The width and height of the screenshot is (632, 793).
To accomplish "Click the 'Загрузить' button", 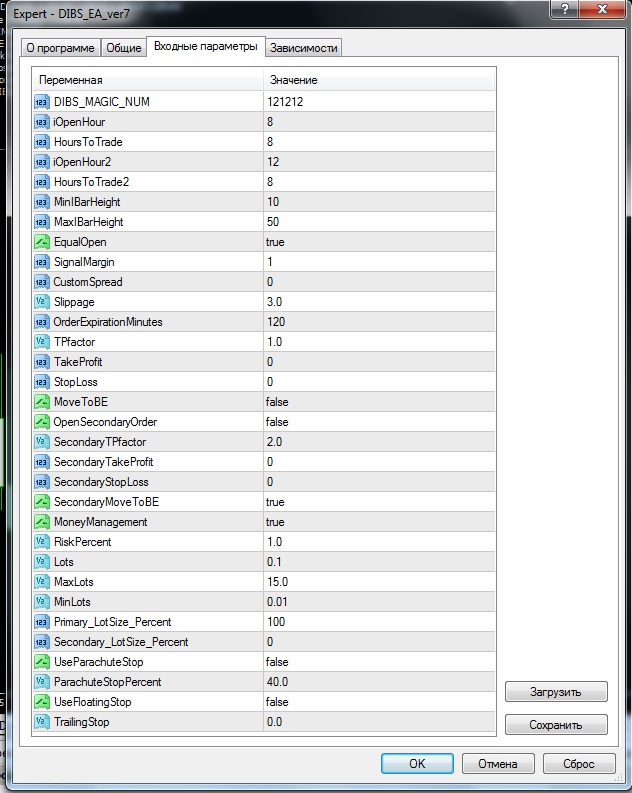I will pos(556,692).
